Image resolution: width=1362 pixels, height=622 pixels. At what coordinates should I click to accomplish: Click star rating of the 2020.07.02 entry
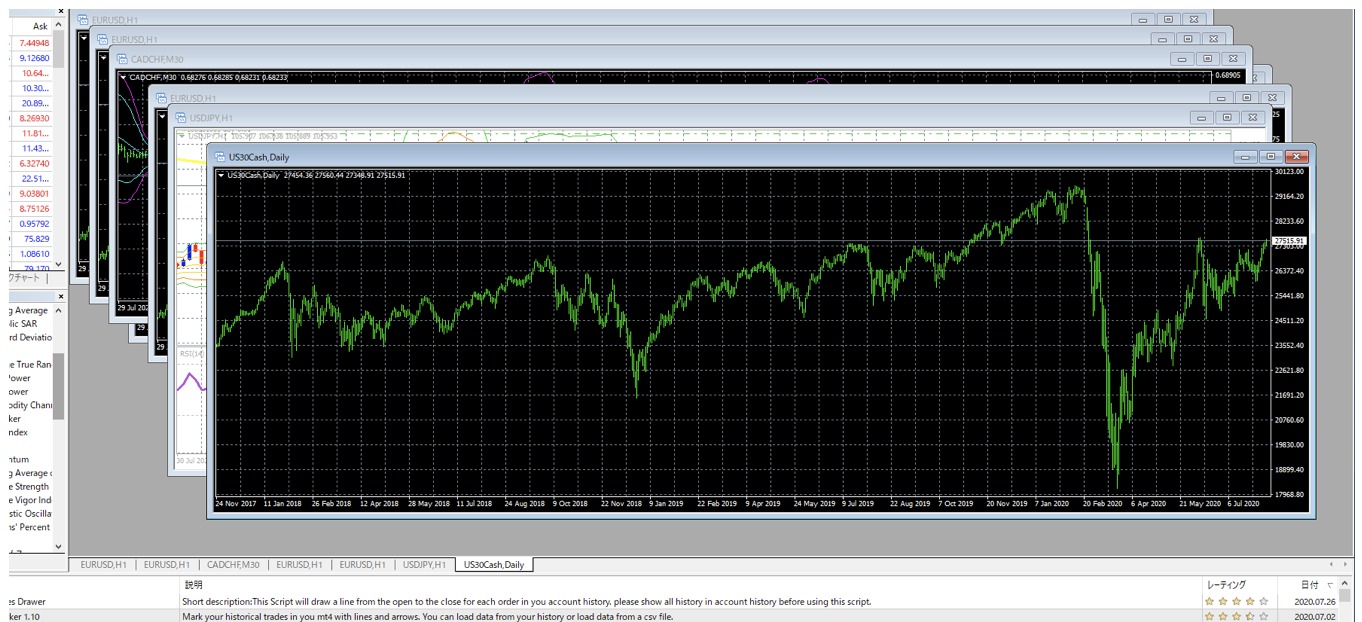pos(1236,616)
